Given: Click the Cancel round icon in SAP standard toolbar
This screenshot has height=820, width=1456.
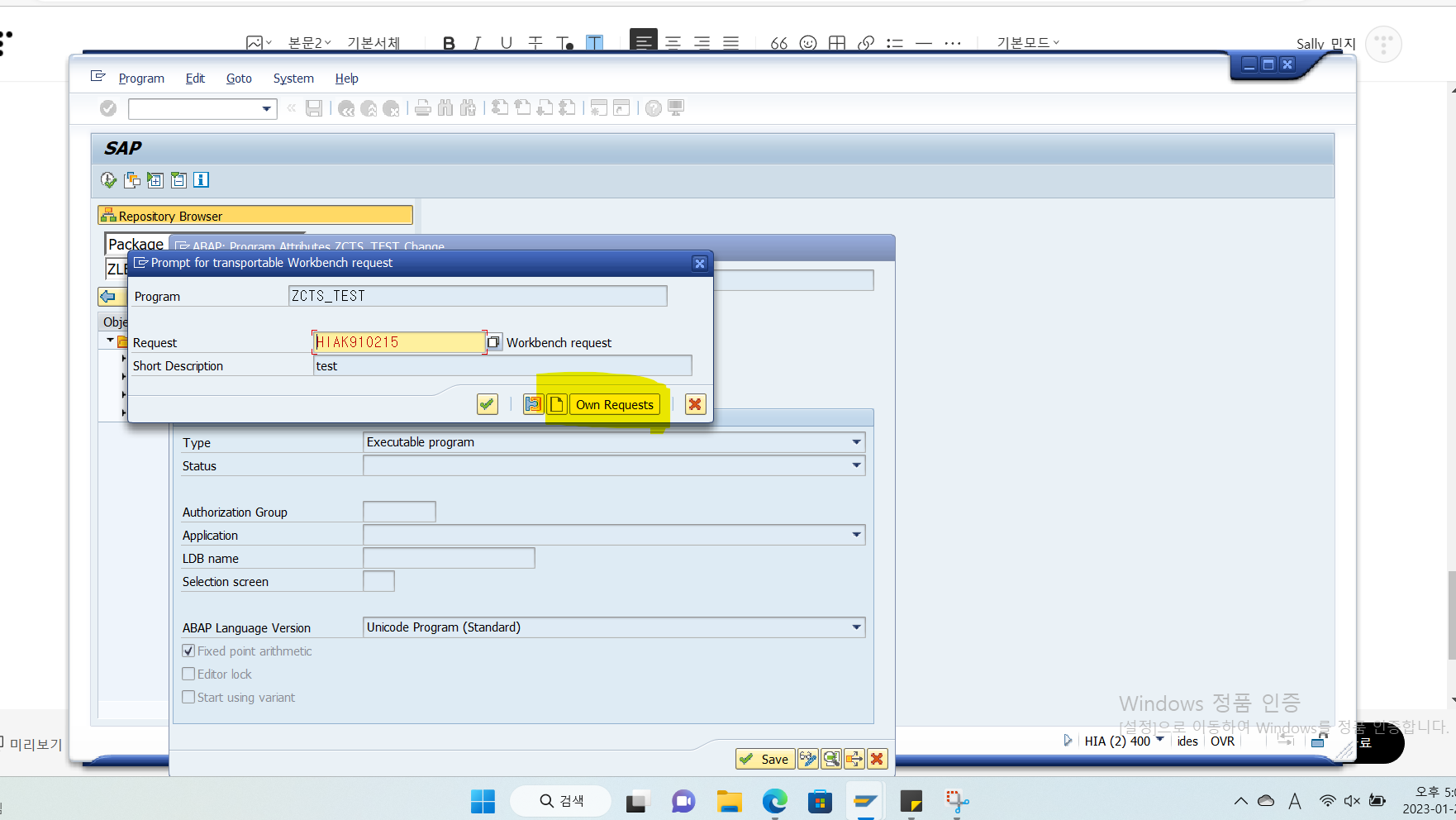Looking at the screenshot, I should (392, 108).
